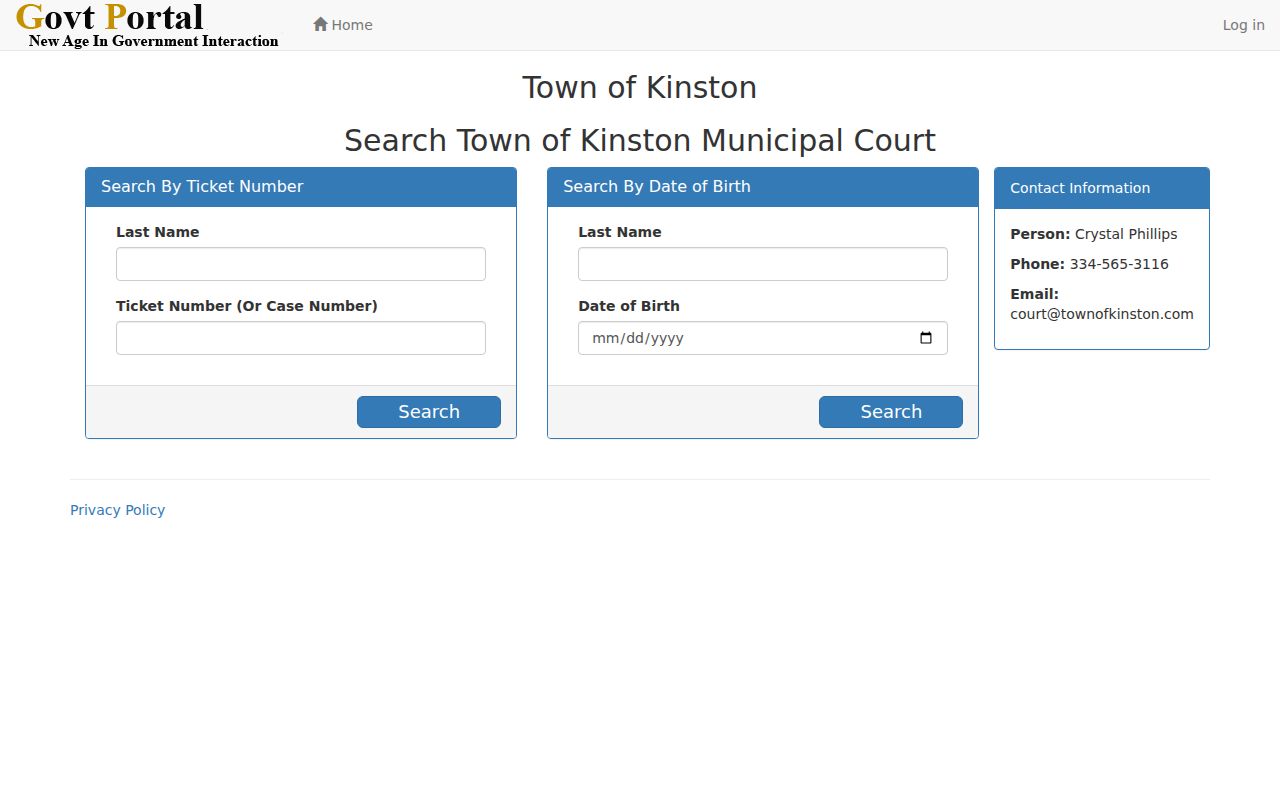
Task: Click Search button in Date of Birth panel
Action: (x=891, y=412)
